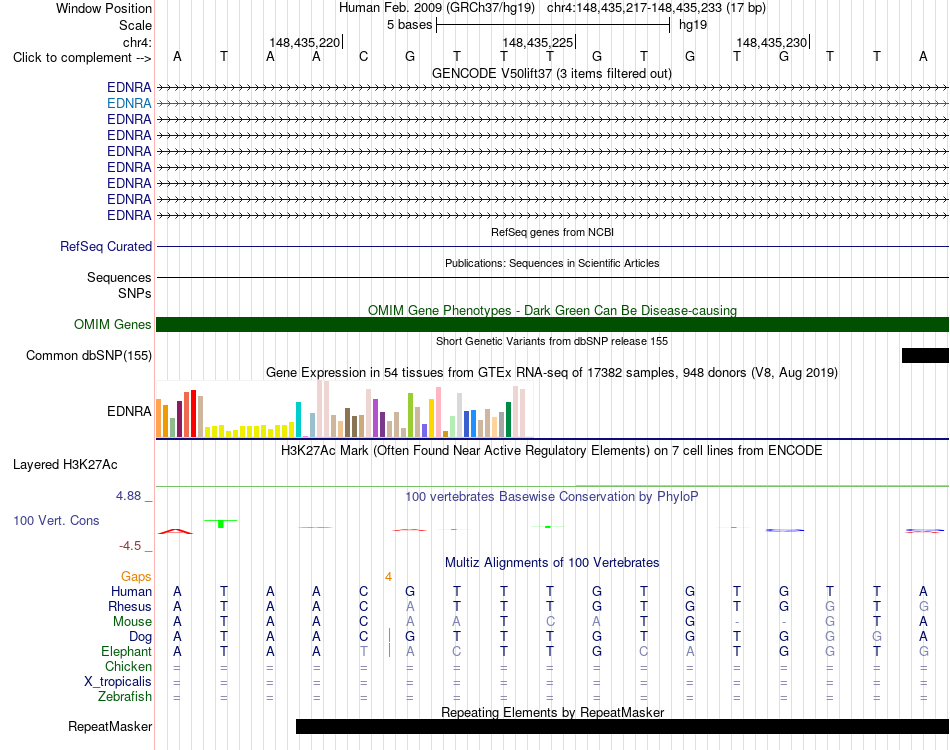Click the Multiz Alignments of 100 Vertebrates title

552,563
